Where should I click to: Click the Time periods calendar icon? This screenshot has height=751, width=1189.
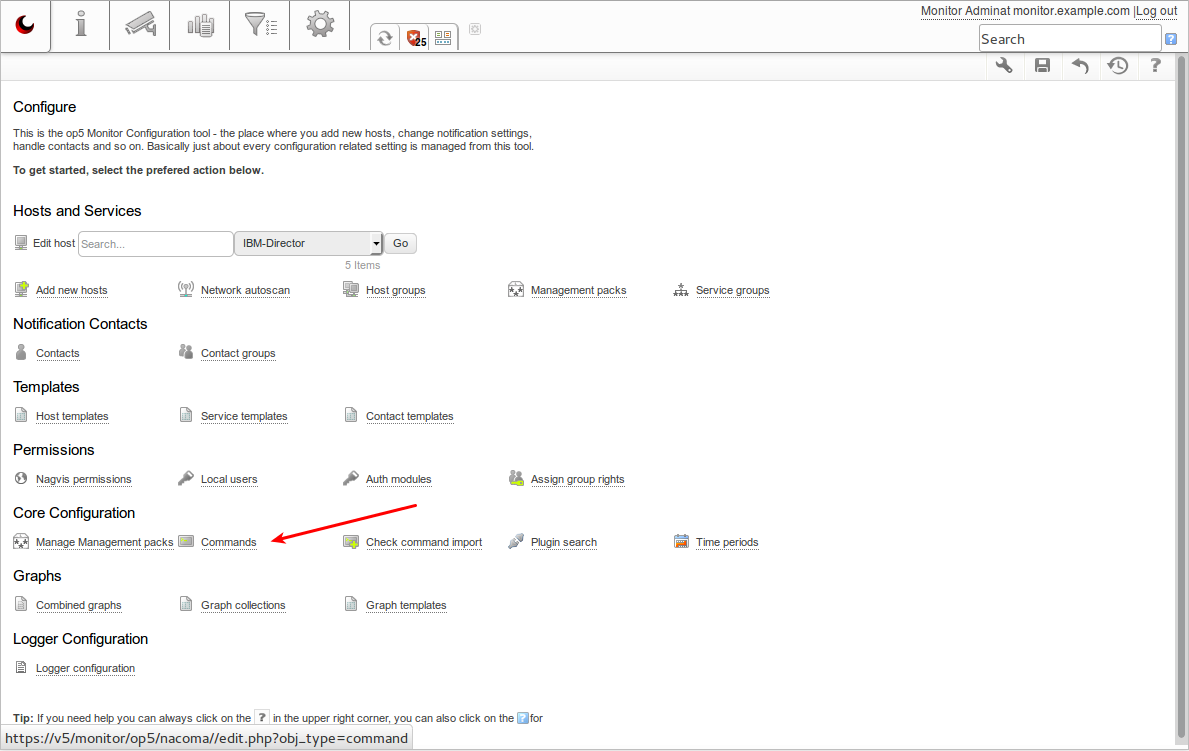681,541
